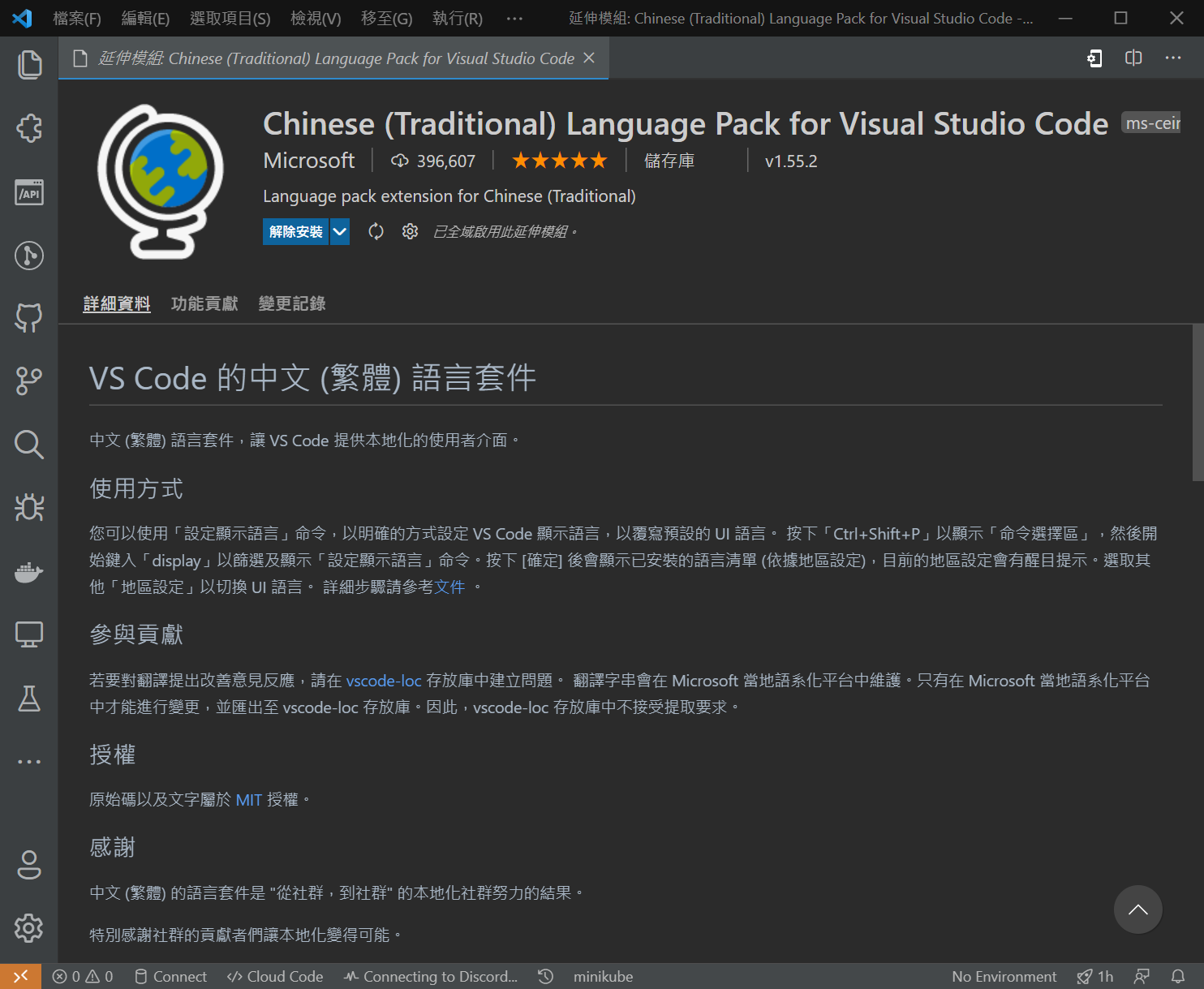
Task: Click the scroll-to-top arrow button
Action: click(x=1137, y=909)
